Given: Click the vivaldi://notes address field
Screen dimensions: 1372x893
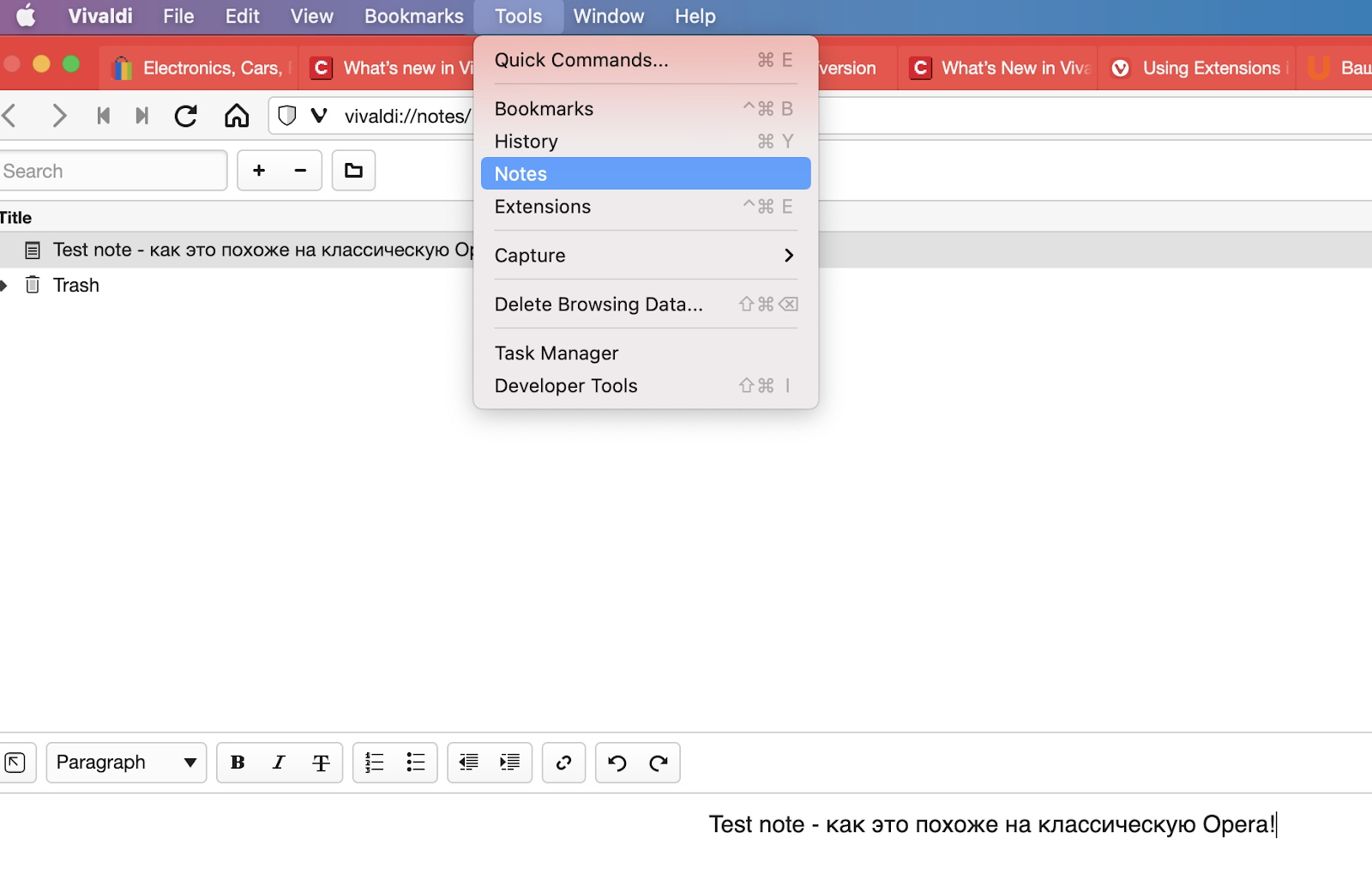Looking at the screenshot, I should coord(408,116).
